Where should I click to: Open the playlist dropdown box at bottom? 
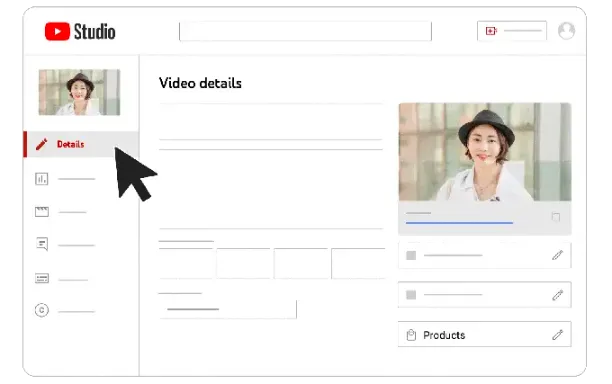(228, 309)
